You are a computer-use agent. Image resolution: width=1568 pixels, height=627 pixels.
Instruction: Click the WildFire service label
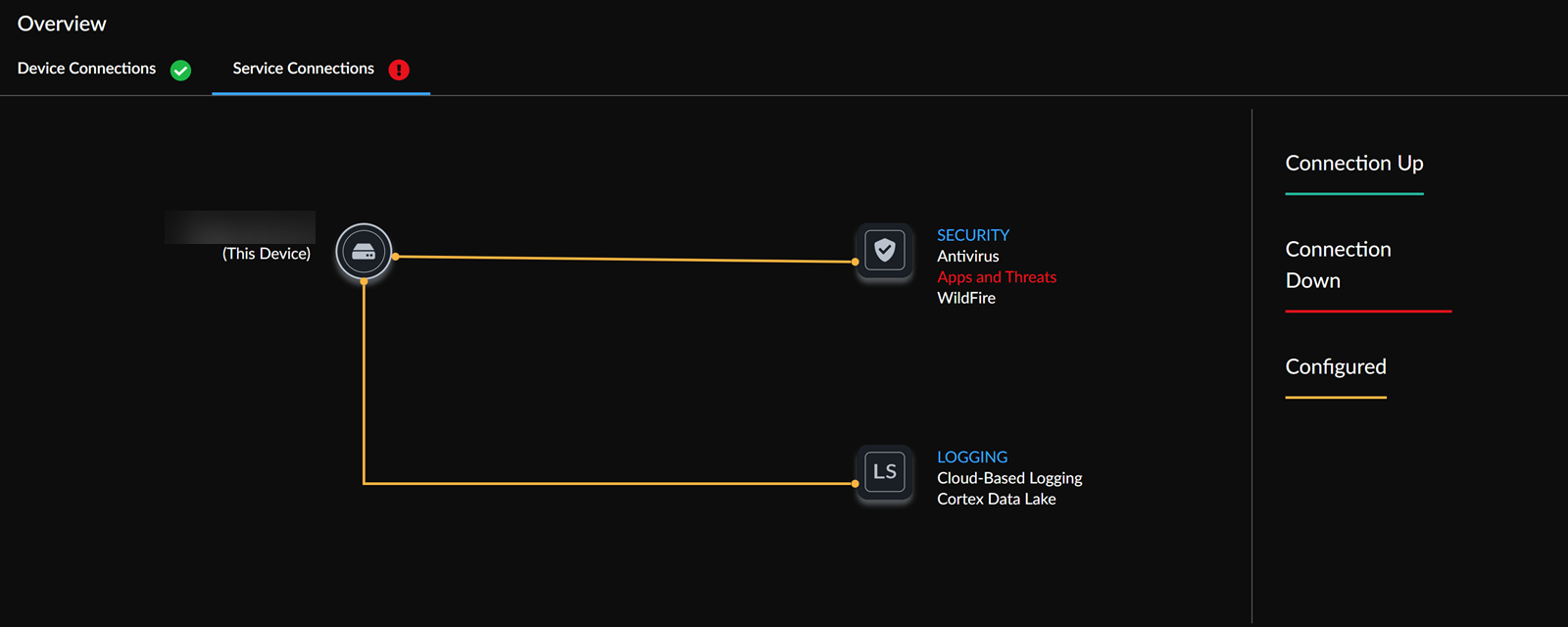point(965,298)
